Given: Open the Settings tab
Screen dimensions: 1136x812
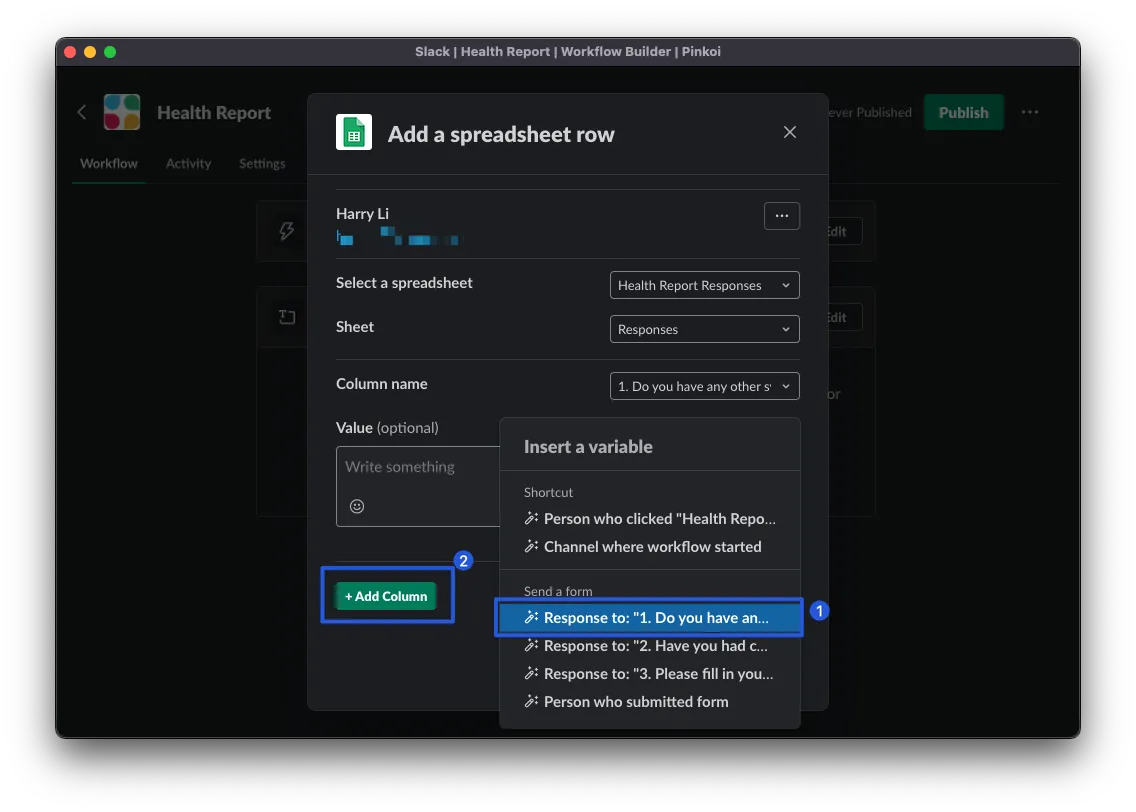Looking at the screenshot, I should coord(262,164).
